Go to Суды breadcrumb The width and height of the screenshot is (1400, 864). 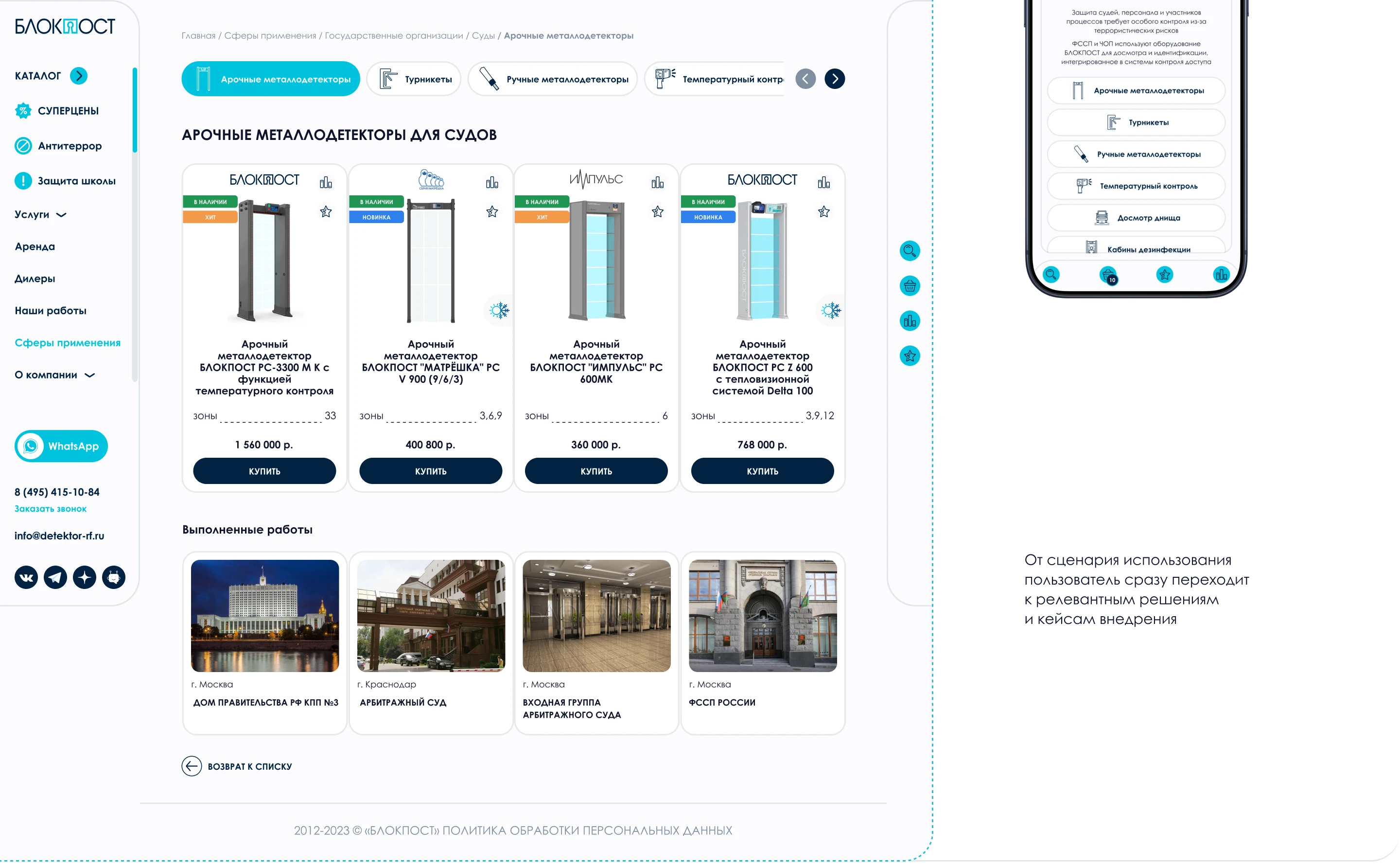483,35
